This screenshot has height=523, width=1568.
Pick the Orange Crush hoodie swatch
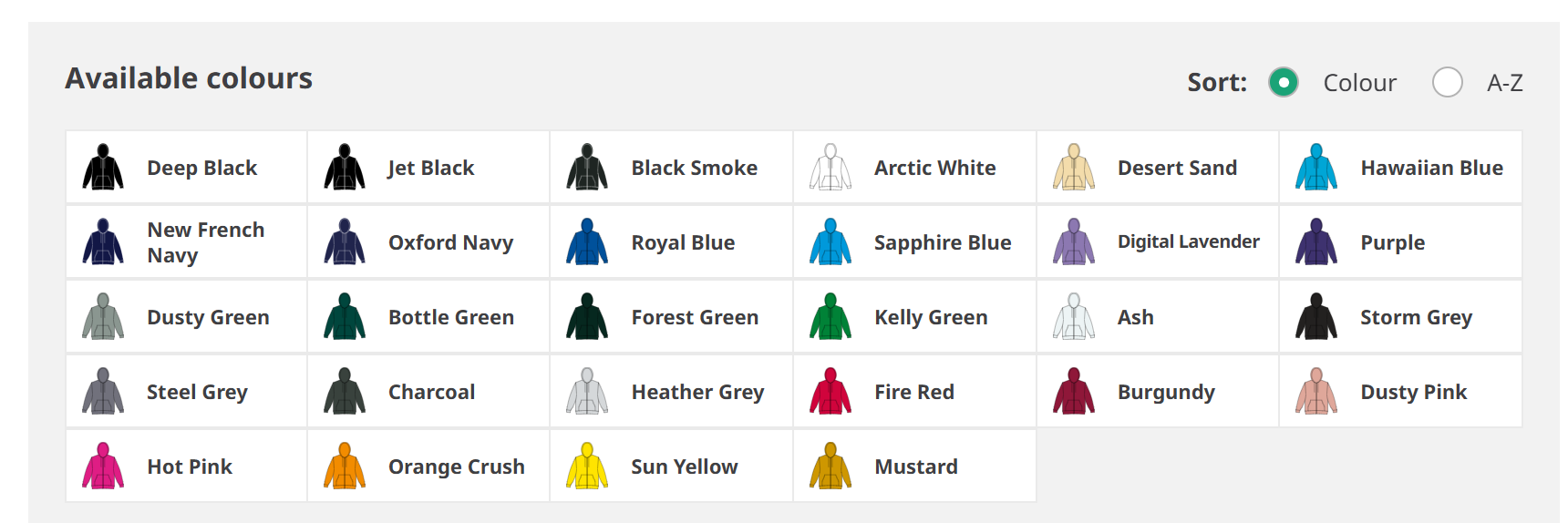pos(345,467)
